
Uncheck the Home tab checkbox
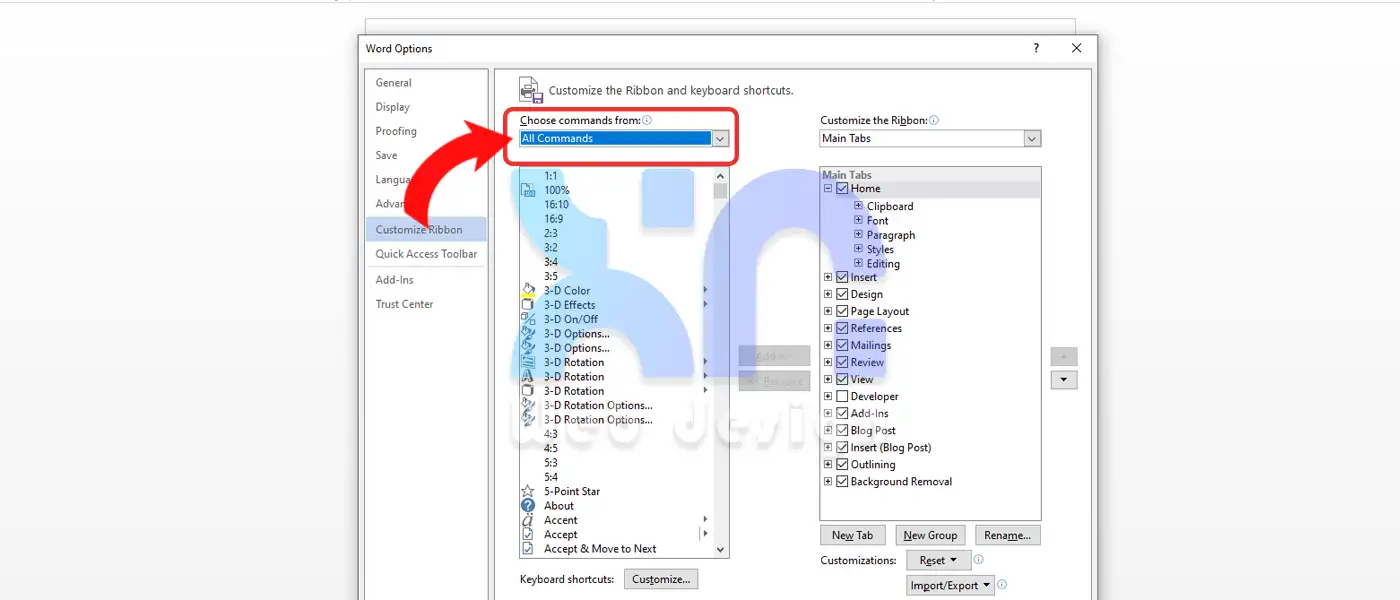point(842,188)
